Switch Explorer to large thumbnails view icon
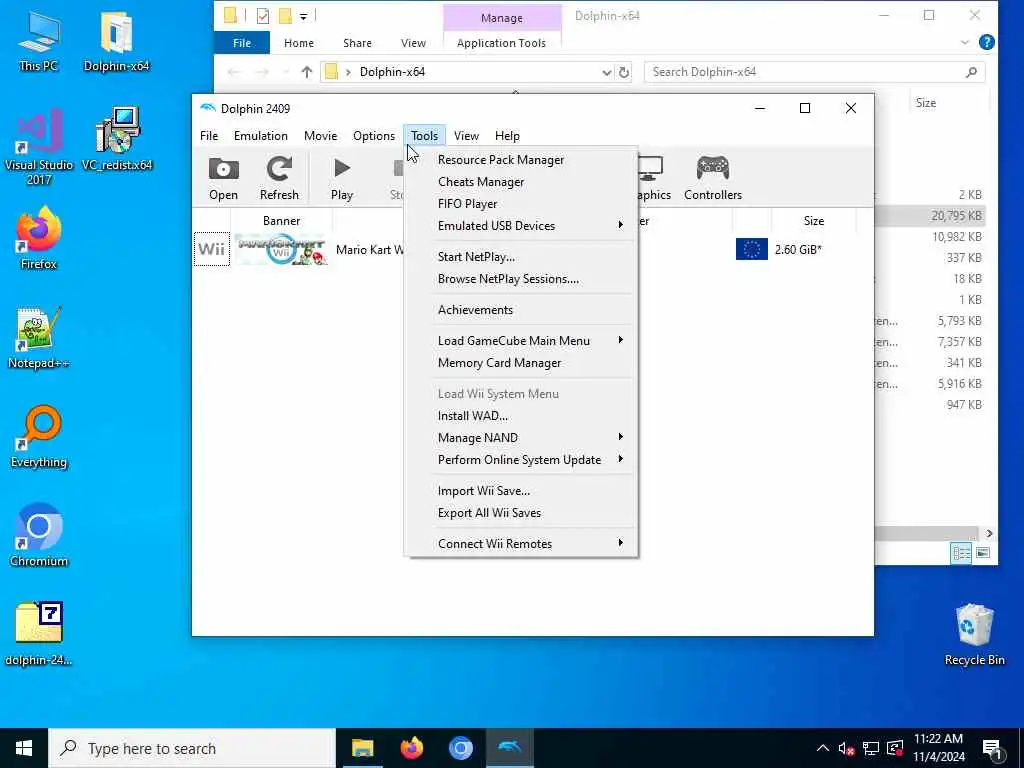The height and width of the screenshot is (768, 1024). [983, 552]
